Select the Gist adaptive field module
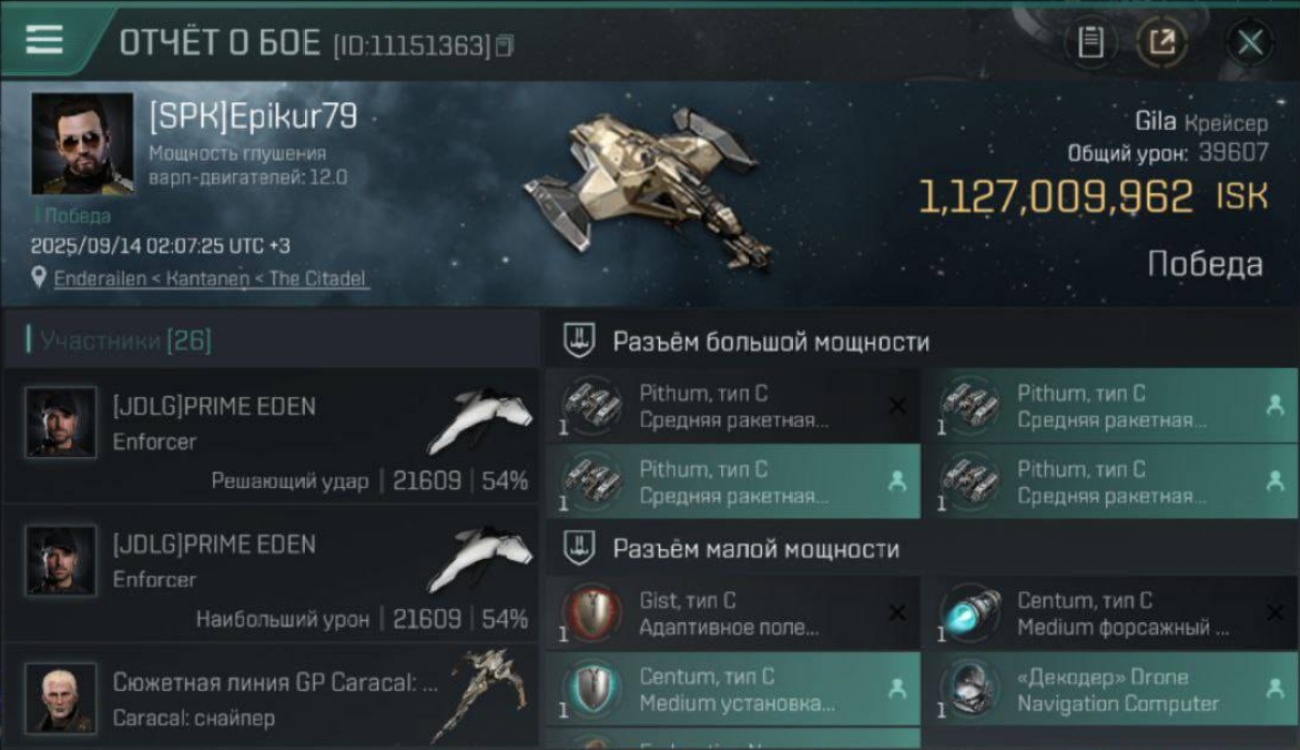The image size is (1300, 750). 732,613
